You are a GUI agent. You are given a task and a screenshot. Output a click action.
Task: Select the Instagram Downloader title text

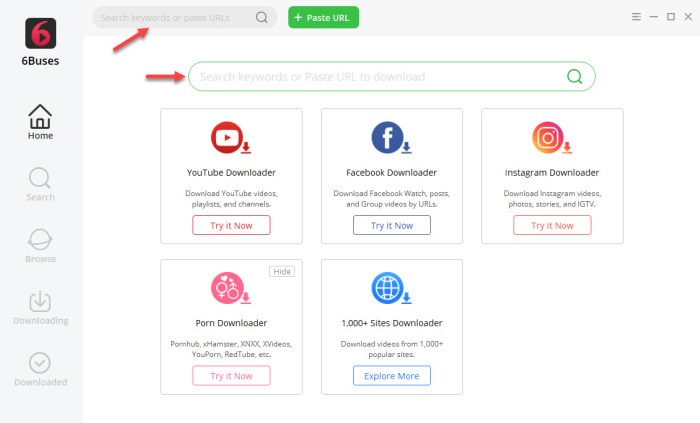552,173
